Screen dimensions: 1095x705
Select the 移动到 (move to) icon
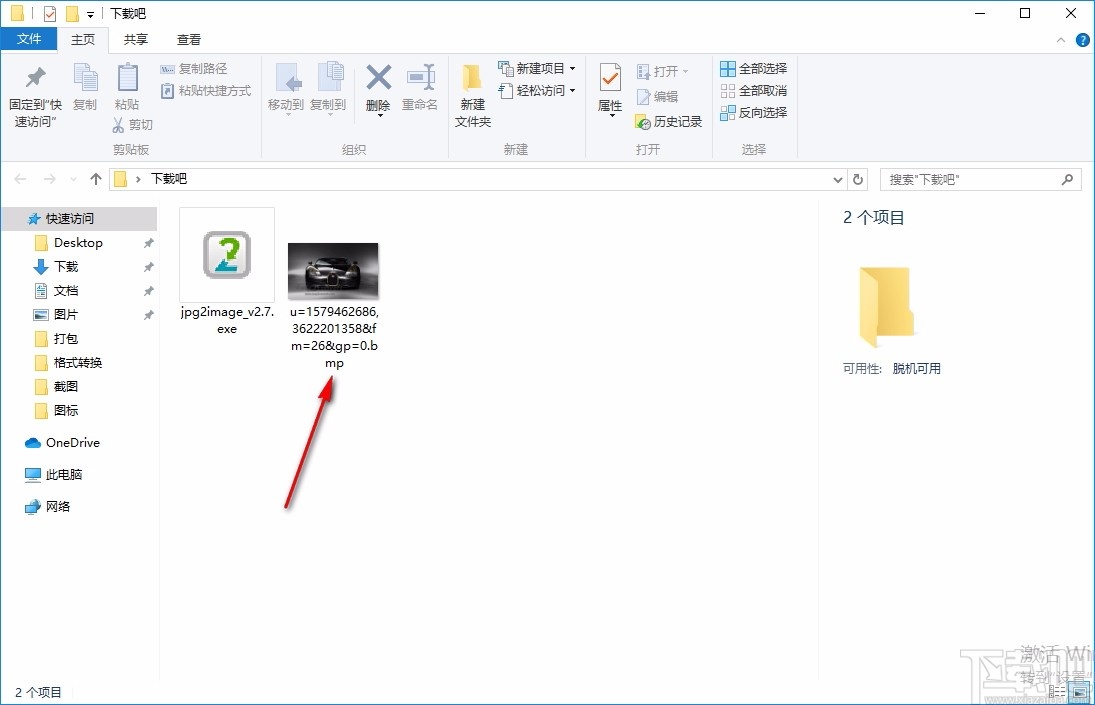tap(287, 89)
